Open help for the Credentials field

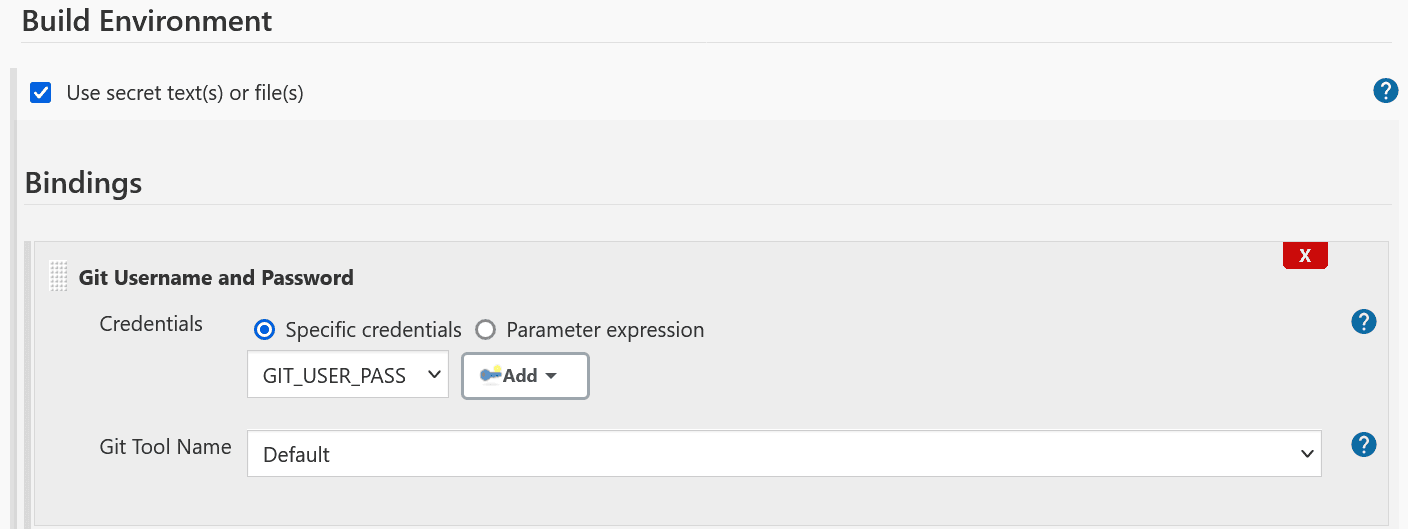coord(1363,322)
